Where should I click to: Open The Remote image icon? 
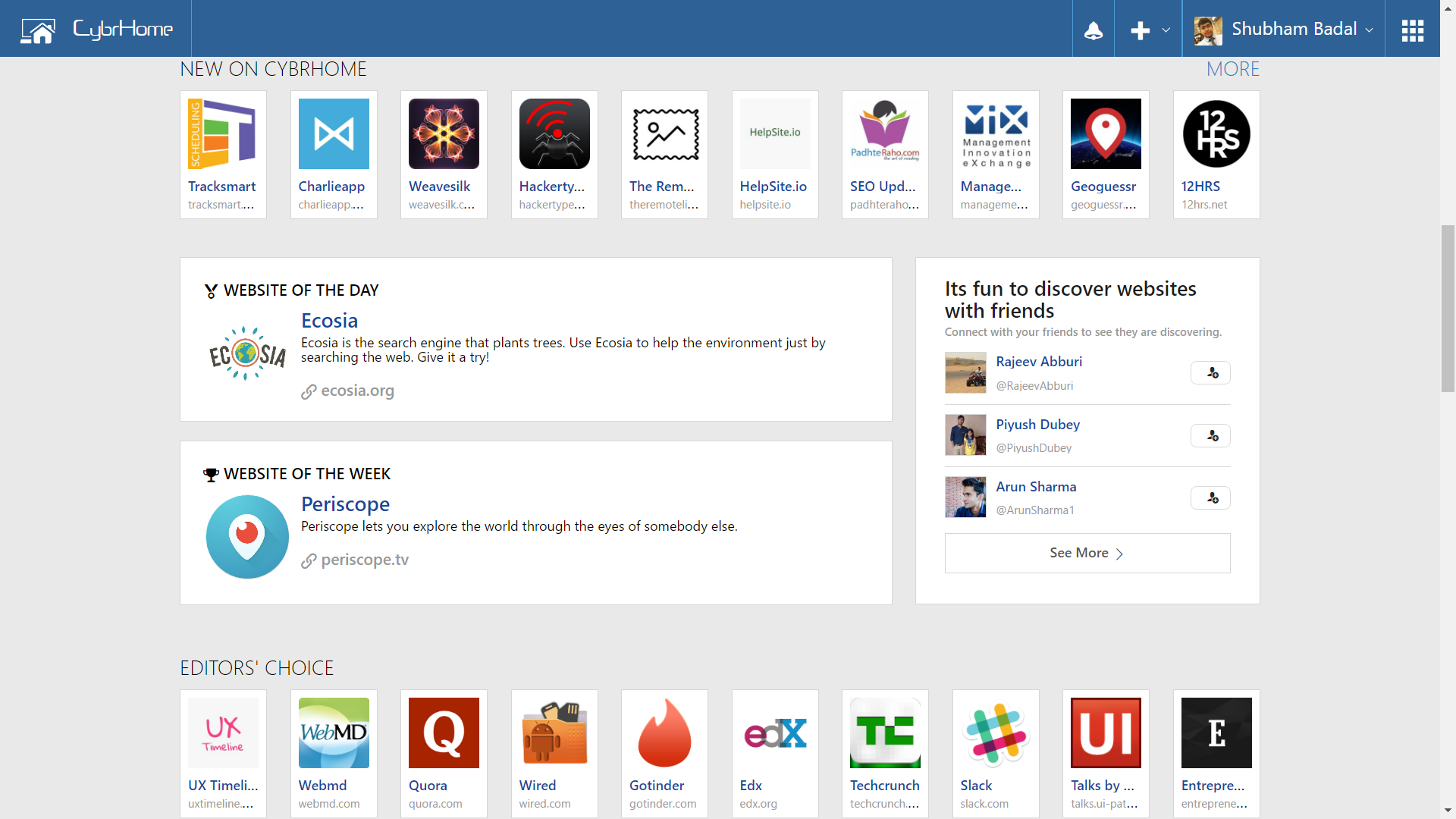pos(664,133)
